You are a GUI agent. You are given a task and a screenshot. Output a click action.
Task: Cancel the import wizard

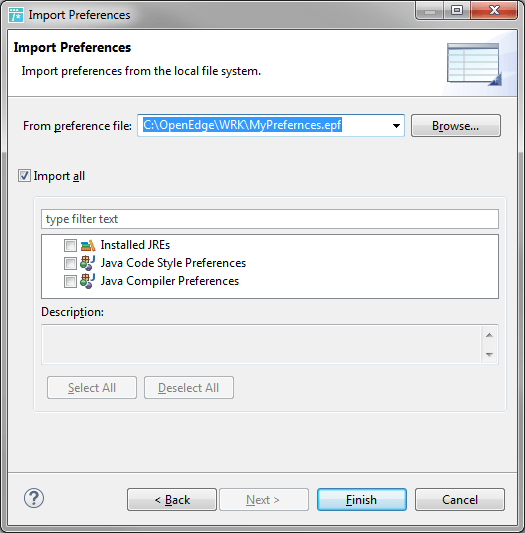pyautogui.click(x=460, y=500)
